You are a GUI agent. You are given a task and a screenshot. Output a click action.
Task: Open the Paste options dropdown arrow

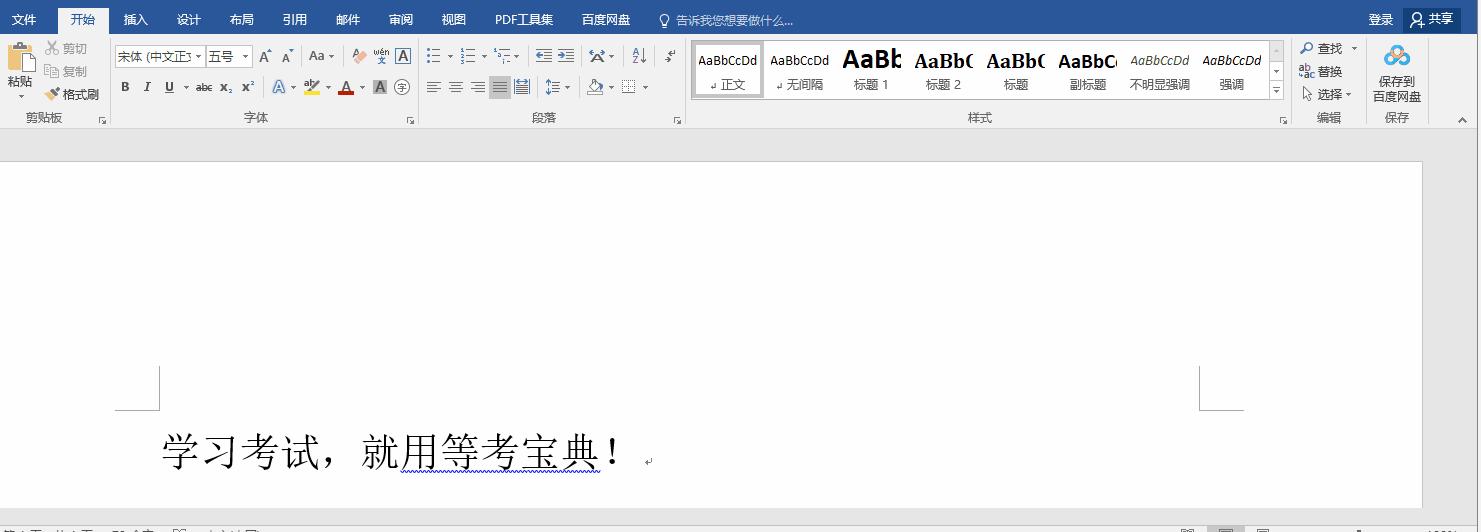pyautogui.click(x=20, y=96)
